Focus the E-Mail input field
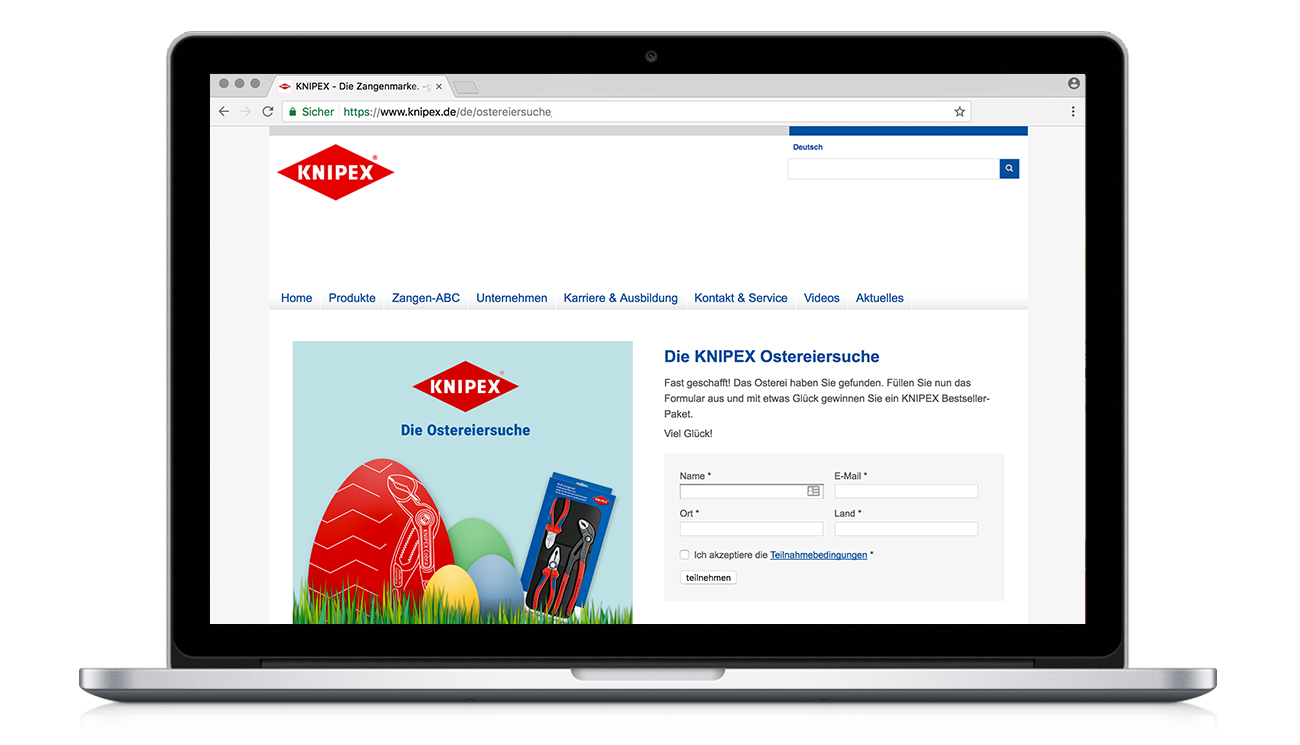 906,491
